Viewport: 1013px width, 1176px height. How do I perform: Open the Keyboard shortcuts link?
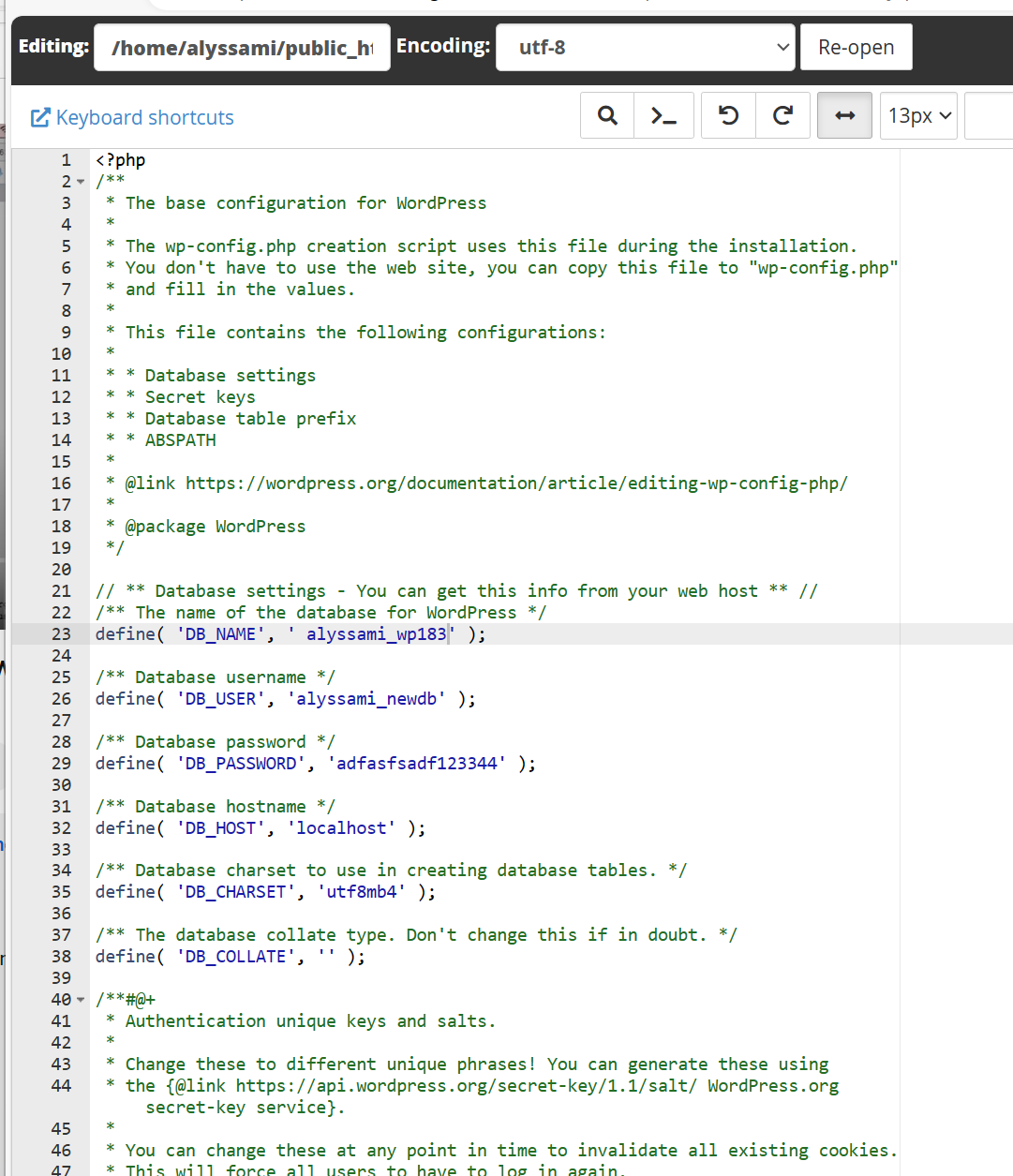[x=145, y=117]
